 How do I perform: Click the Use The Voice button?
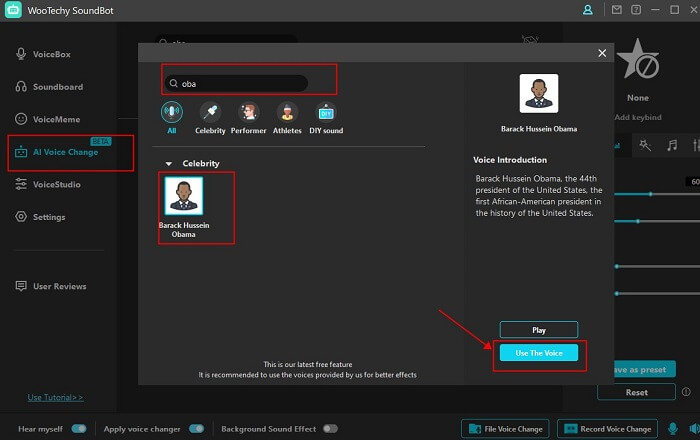[x=538, y=353]
